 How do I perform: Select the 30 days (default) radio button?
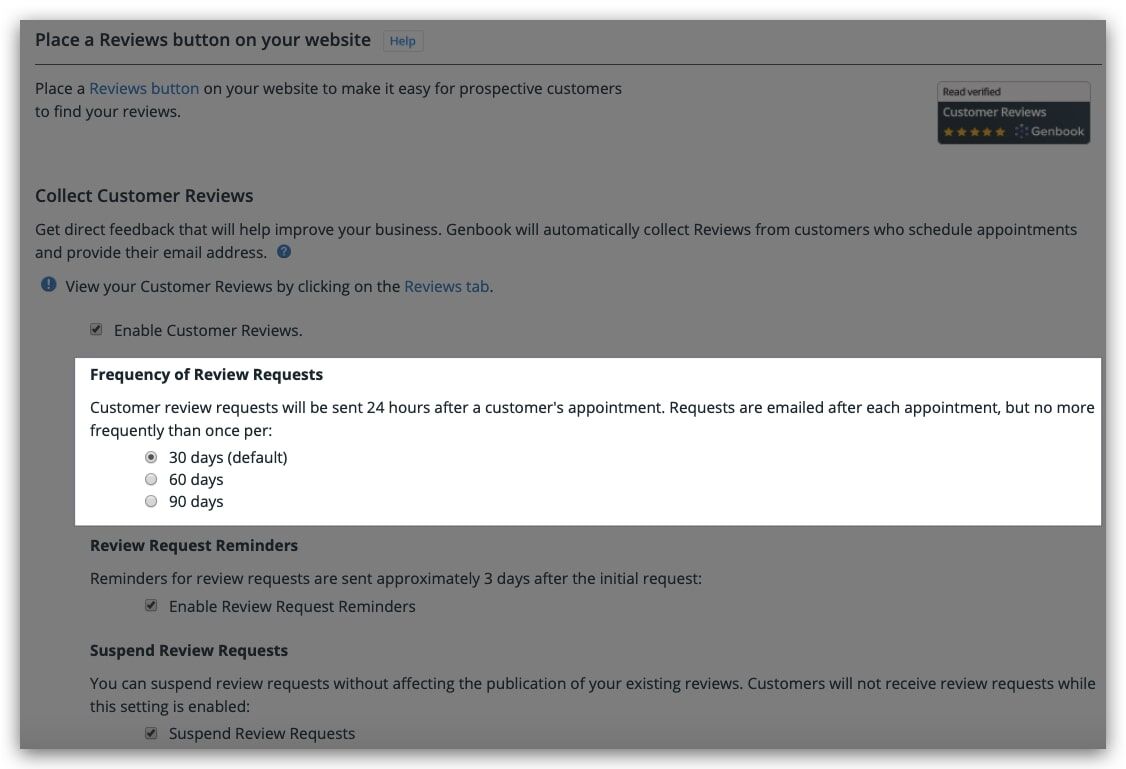pos(151,457)
